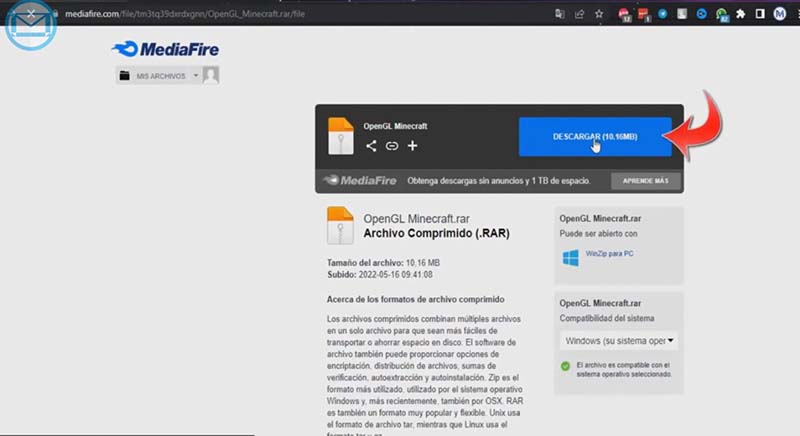Click the 'OpenGL Minecraft' title in dark box
The width and height of the screenshot is (800, 436).
point(395,126)
